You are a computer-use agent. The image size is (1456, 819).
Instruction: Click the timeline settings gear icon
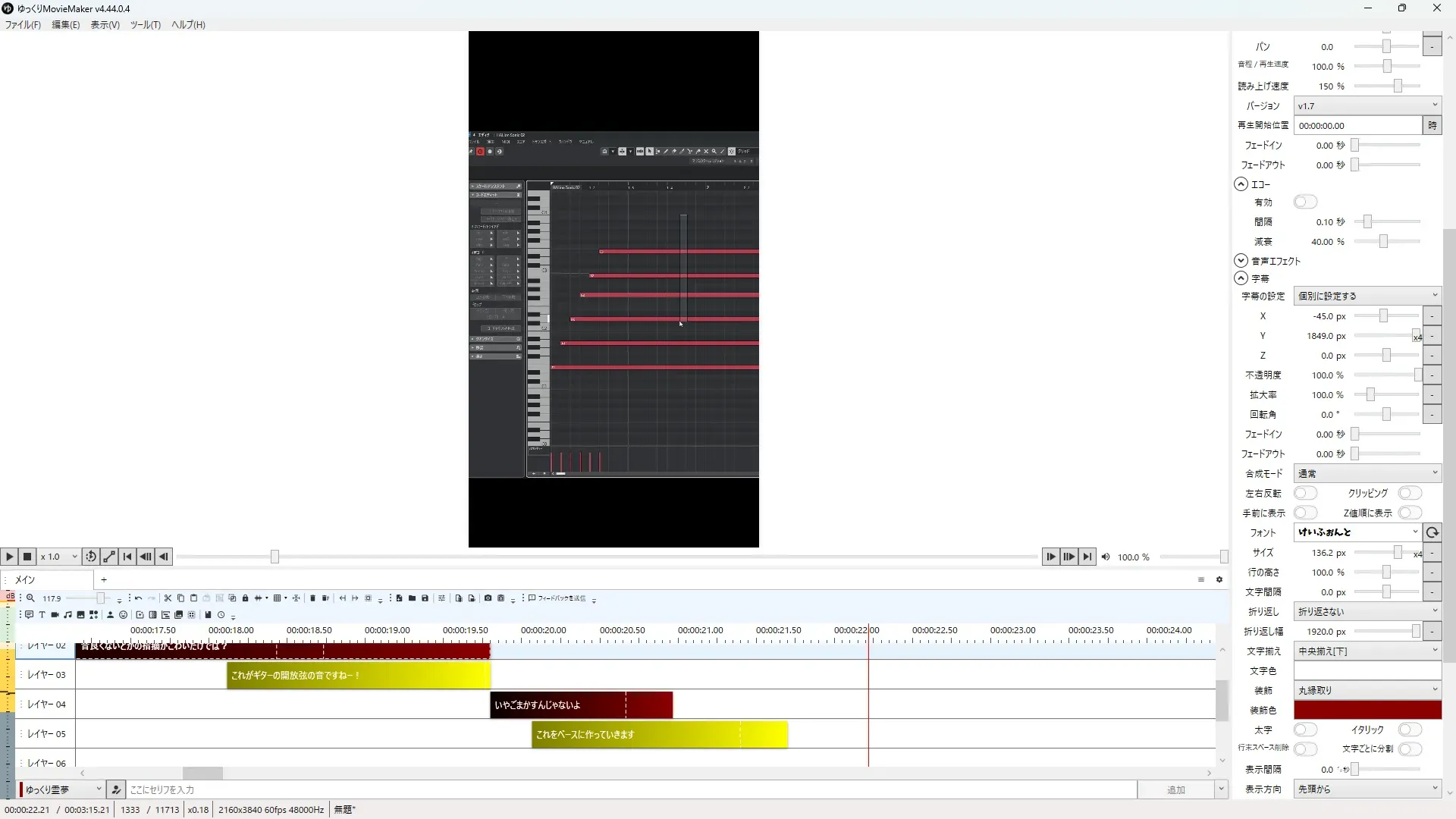[x=1219, y=579]
